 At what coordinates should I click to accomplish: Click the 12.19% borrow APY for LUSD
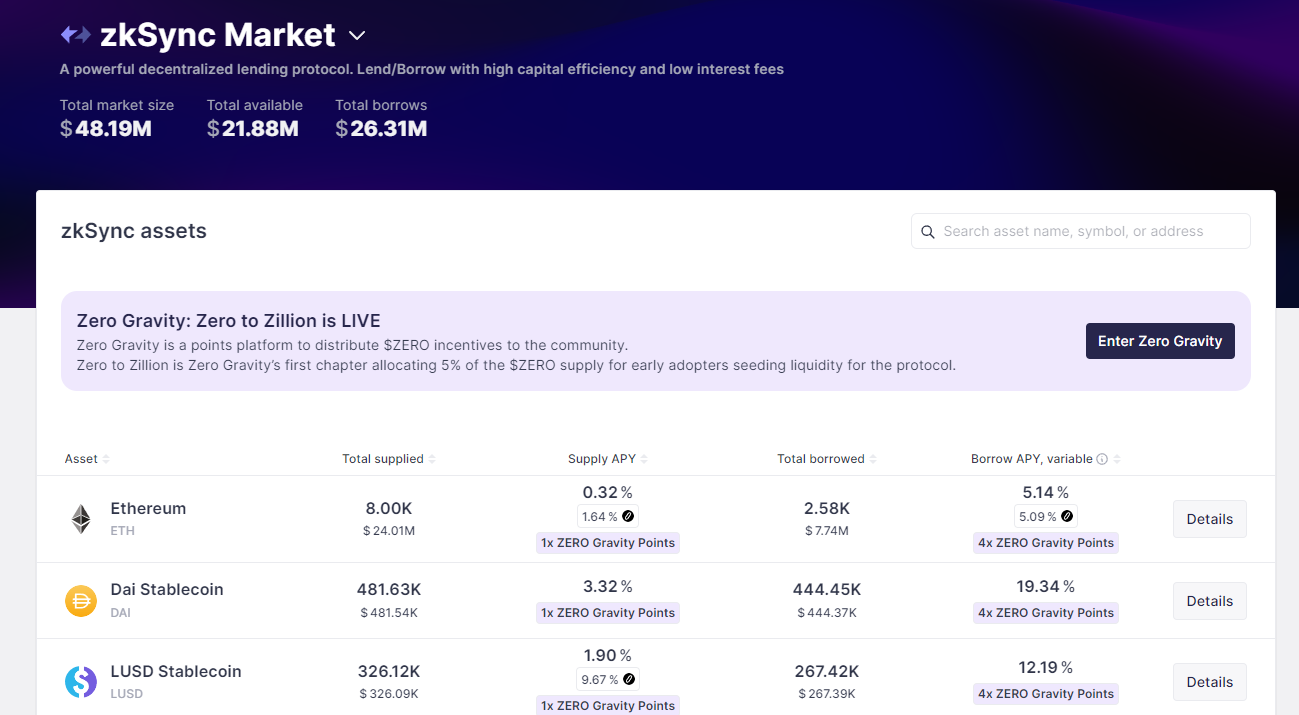1046,667
